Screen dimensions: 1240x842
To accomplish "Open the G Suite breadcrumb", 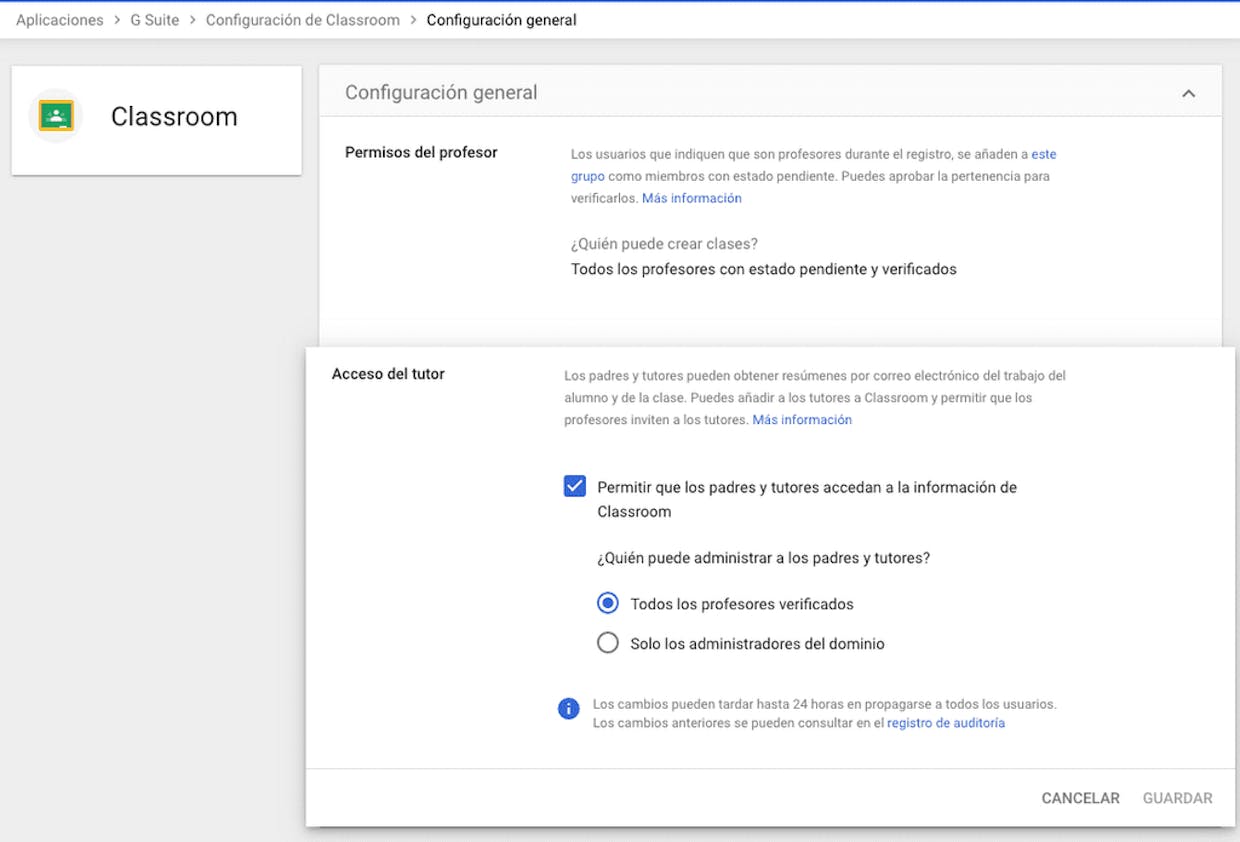I will pyautogui.click(x=155, y=20).
